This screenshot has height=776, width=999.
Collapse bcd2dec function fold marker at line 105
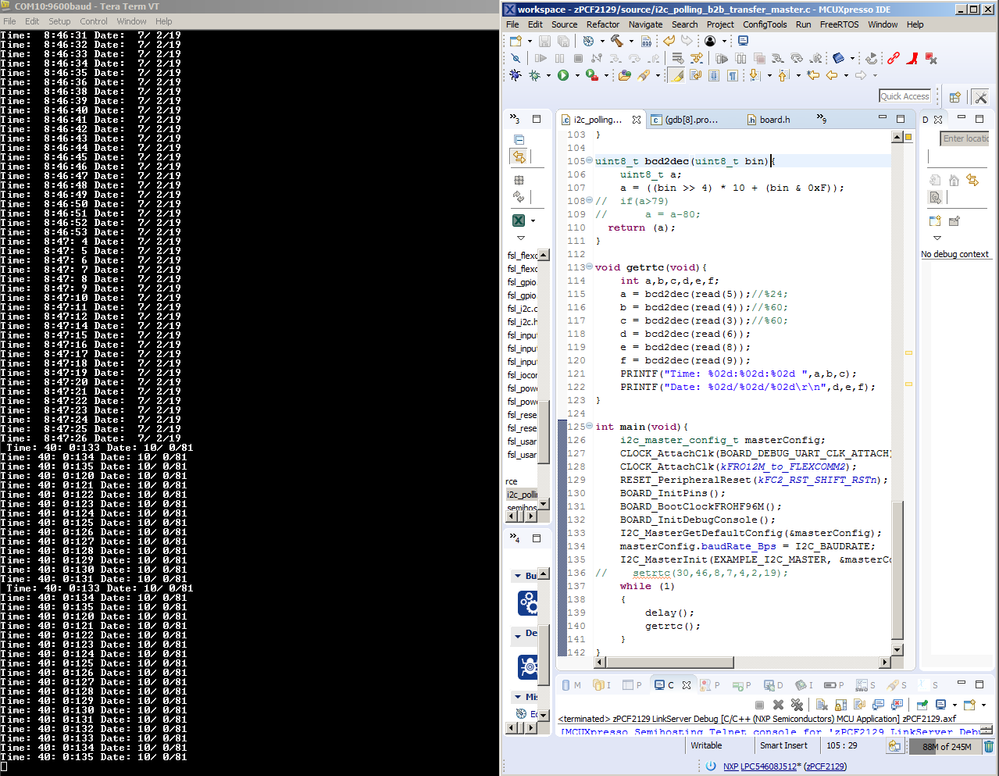(589, 161)
